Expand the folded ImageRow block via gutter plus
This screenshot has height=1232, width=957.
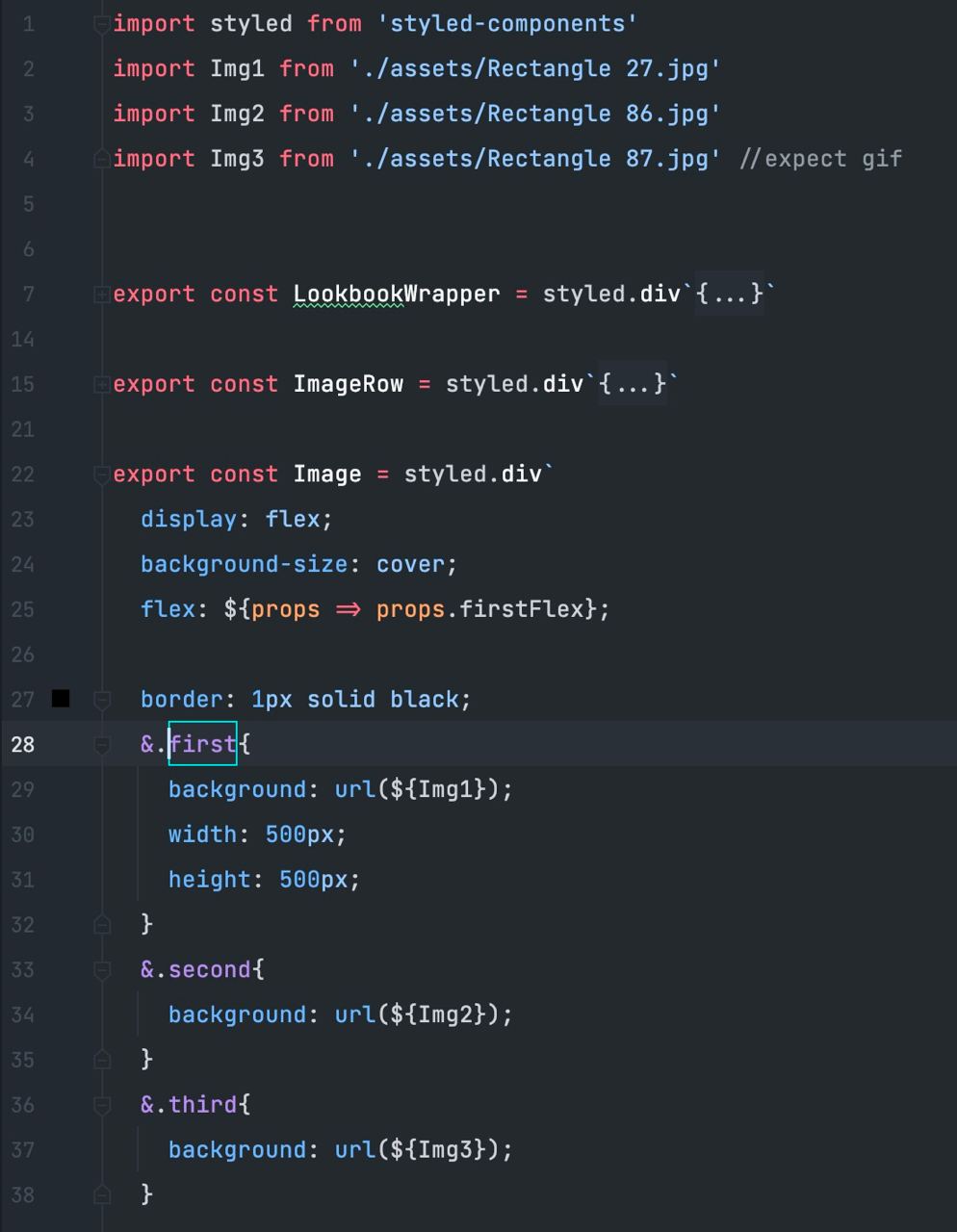(x=101, y=385)
